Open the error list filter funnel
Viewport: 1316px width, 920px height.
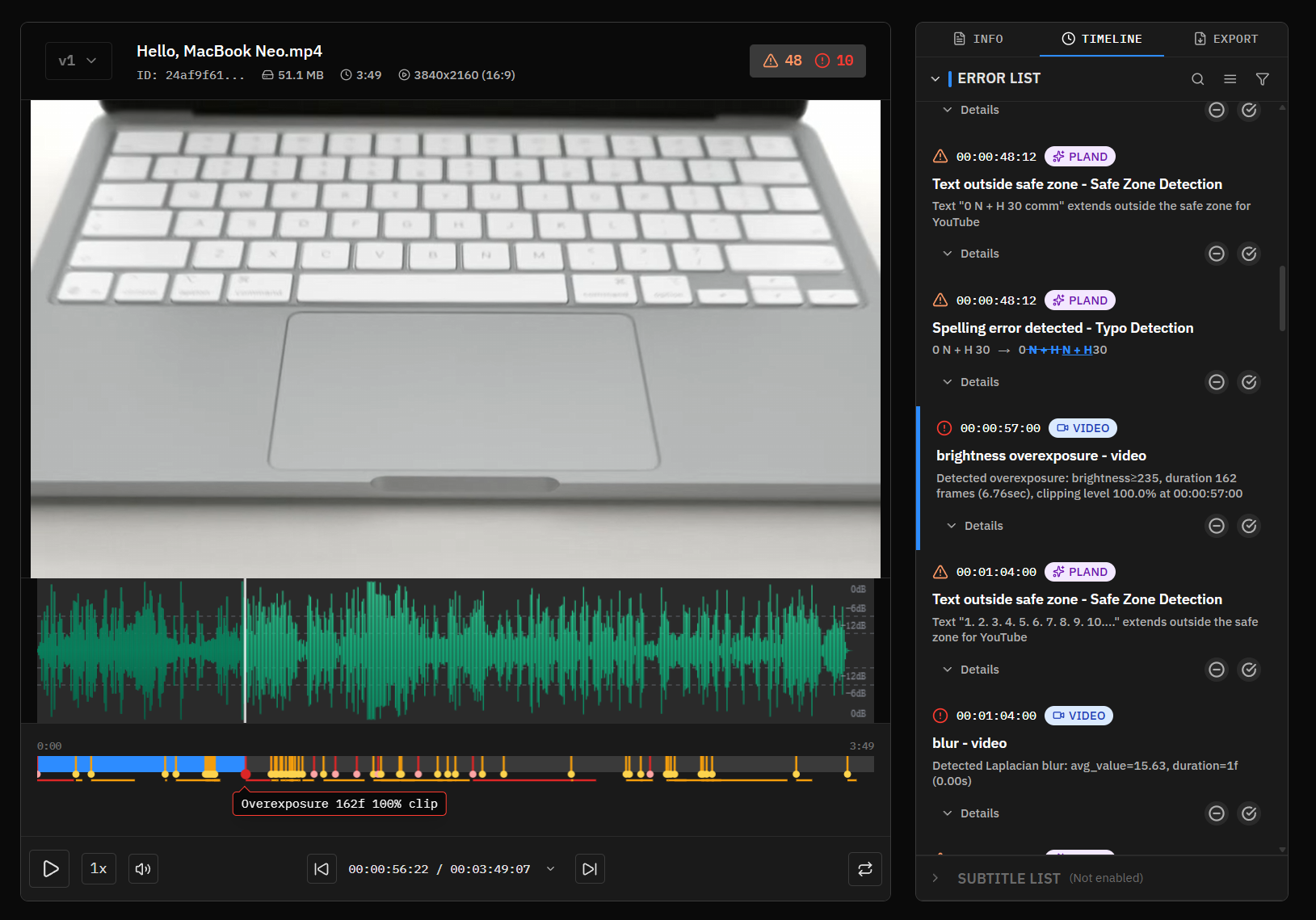coord(1263,78)
